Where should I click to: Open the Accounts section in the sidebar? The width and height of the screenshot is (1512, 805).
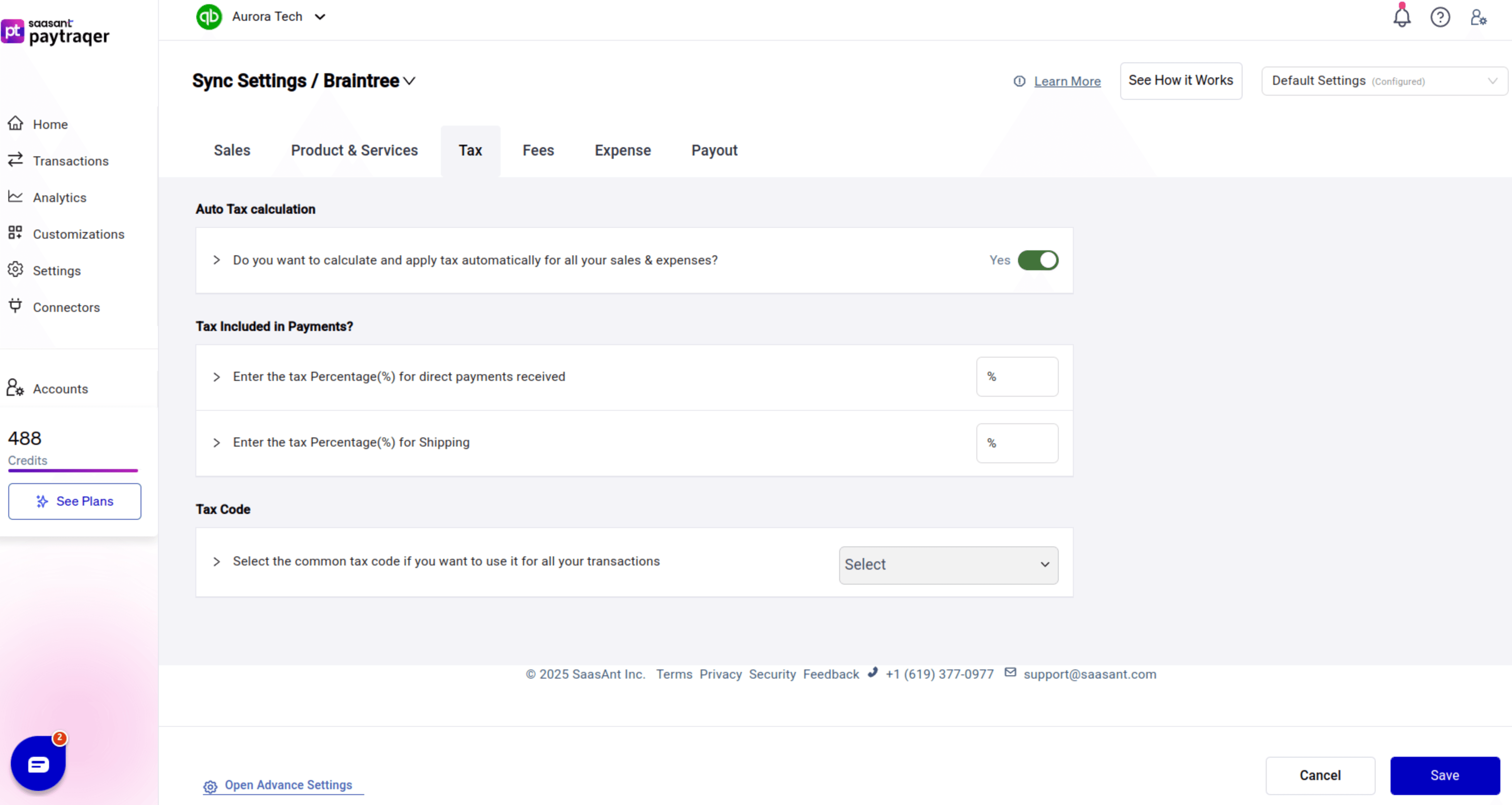point(60,388)
